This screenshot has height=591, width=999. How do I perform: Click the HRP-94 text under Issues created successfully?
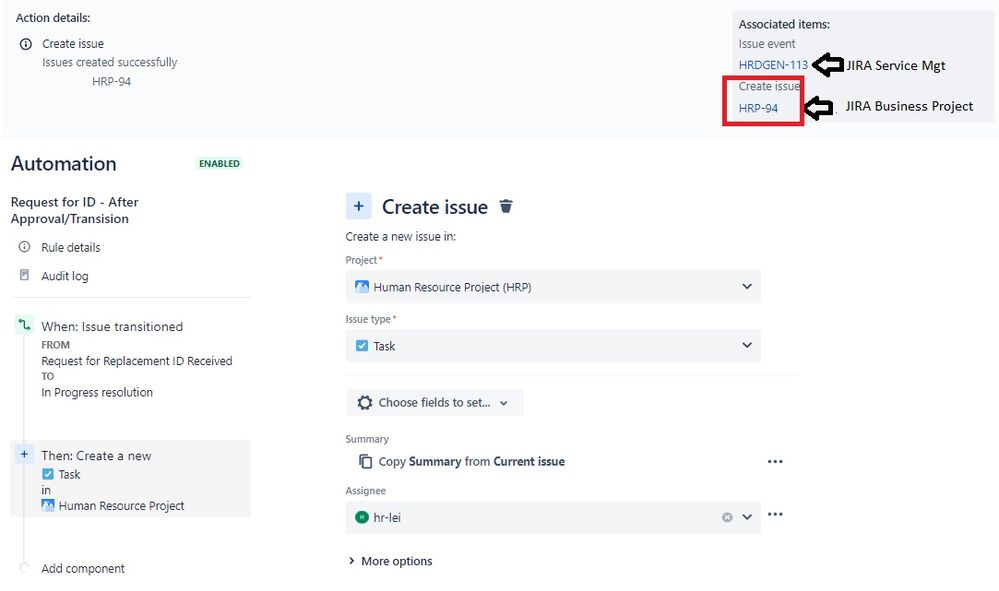pos(111,82)
